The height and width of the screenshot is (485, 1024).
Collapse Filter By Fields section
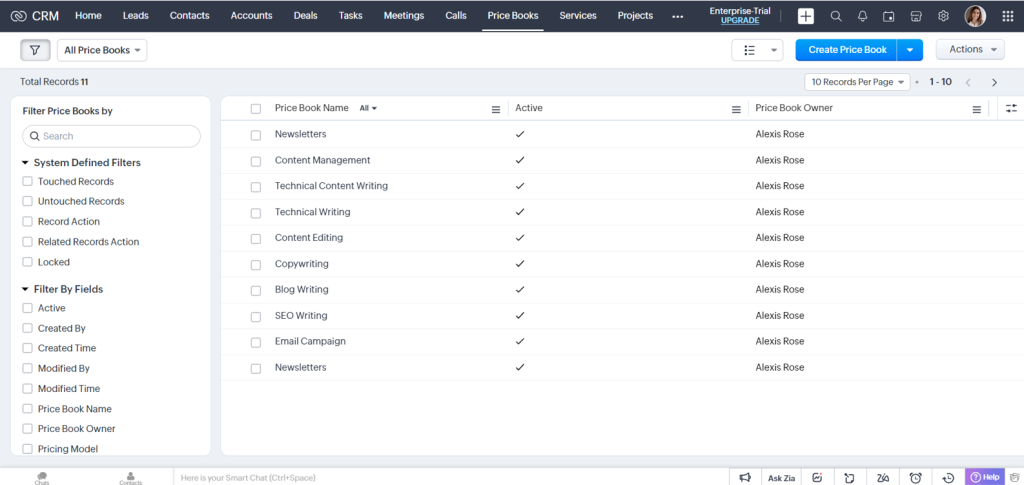pyautogui.click(x=25, y=289)
